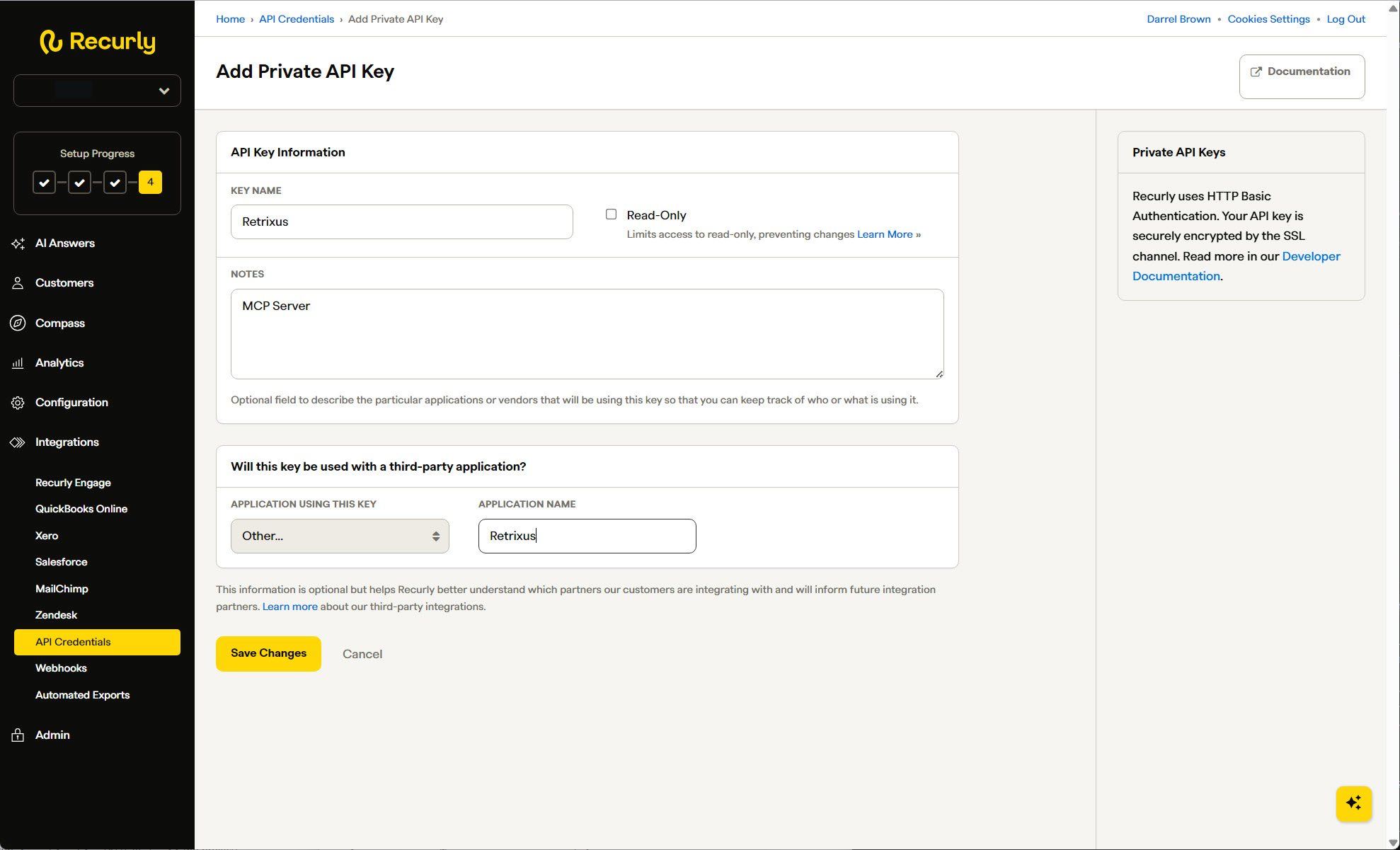Select Salesforce in Integrations submenu
Image resolution: width=1400 pixels, height=850 pixels.
click(62, 562)
